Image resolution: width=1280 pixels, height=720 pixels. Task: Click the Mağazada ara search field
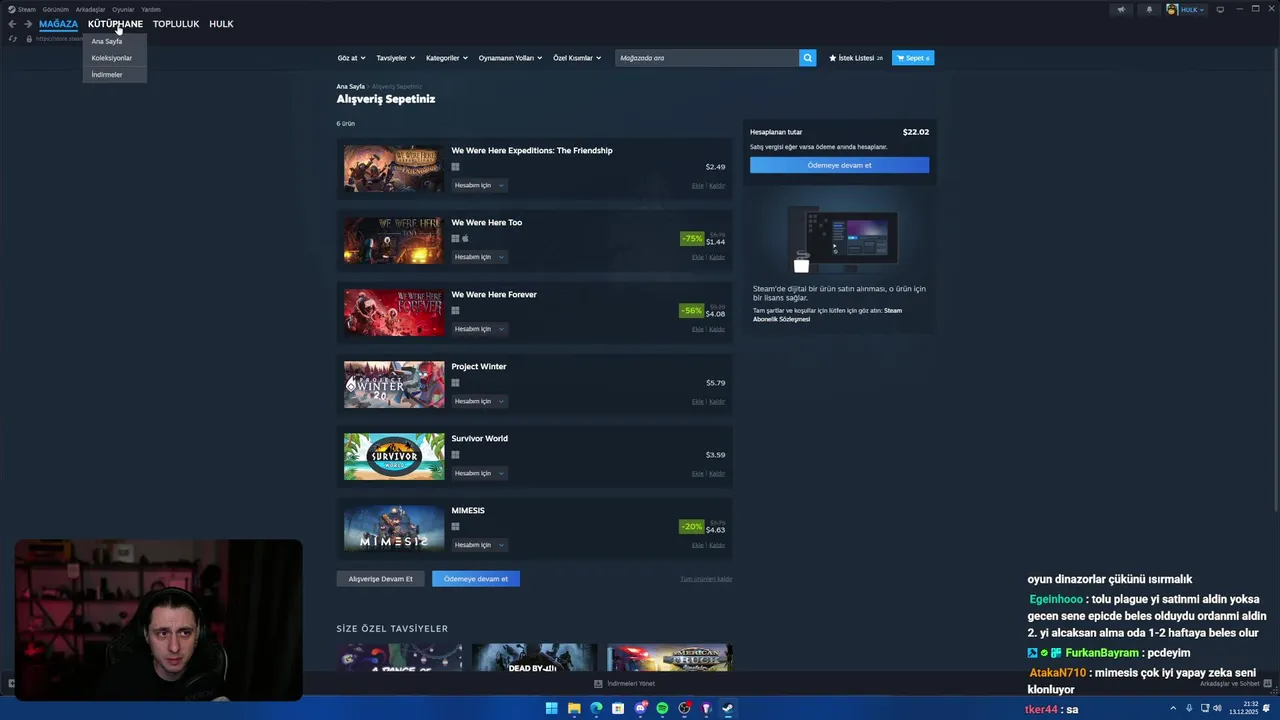tap(707, 58)
